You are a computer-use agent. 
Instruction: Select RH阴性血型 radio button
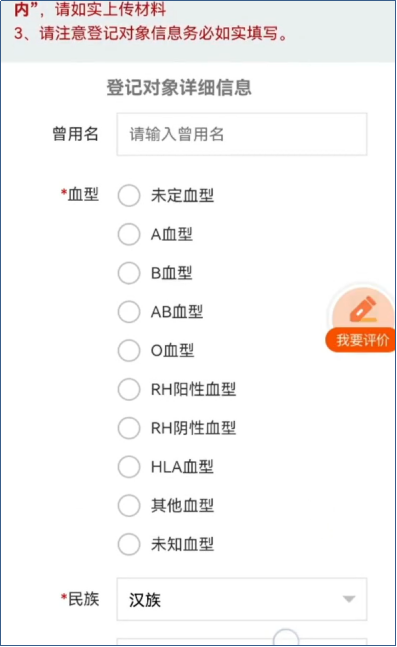point(129,428)
